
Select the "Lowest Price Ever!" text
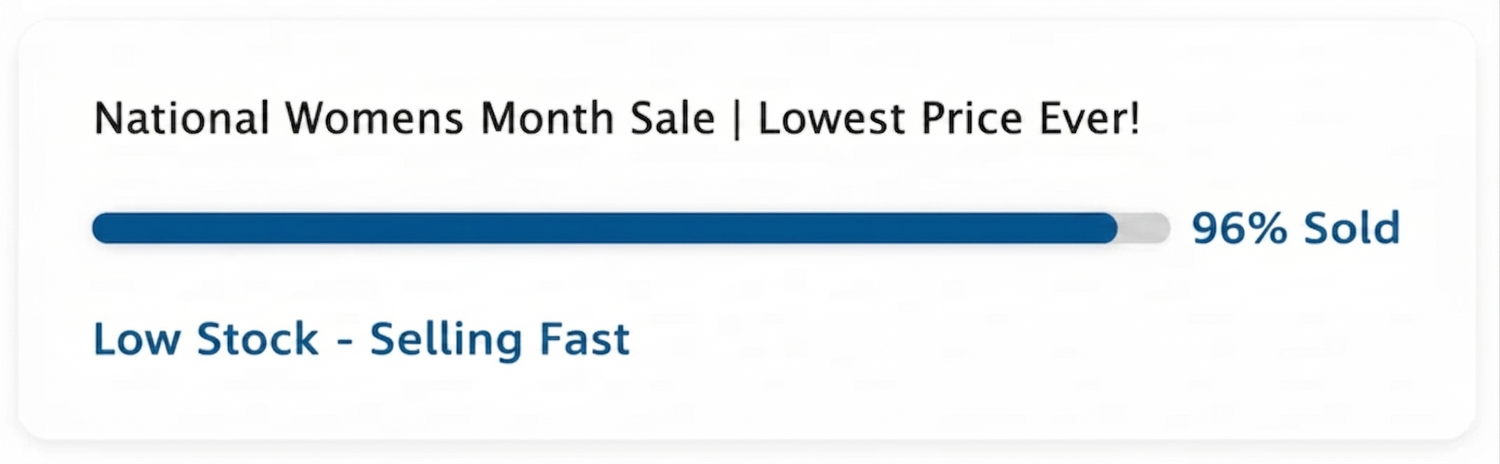(948, 121)
